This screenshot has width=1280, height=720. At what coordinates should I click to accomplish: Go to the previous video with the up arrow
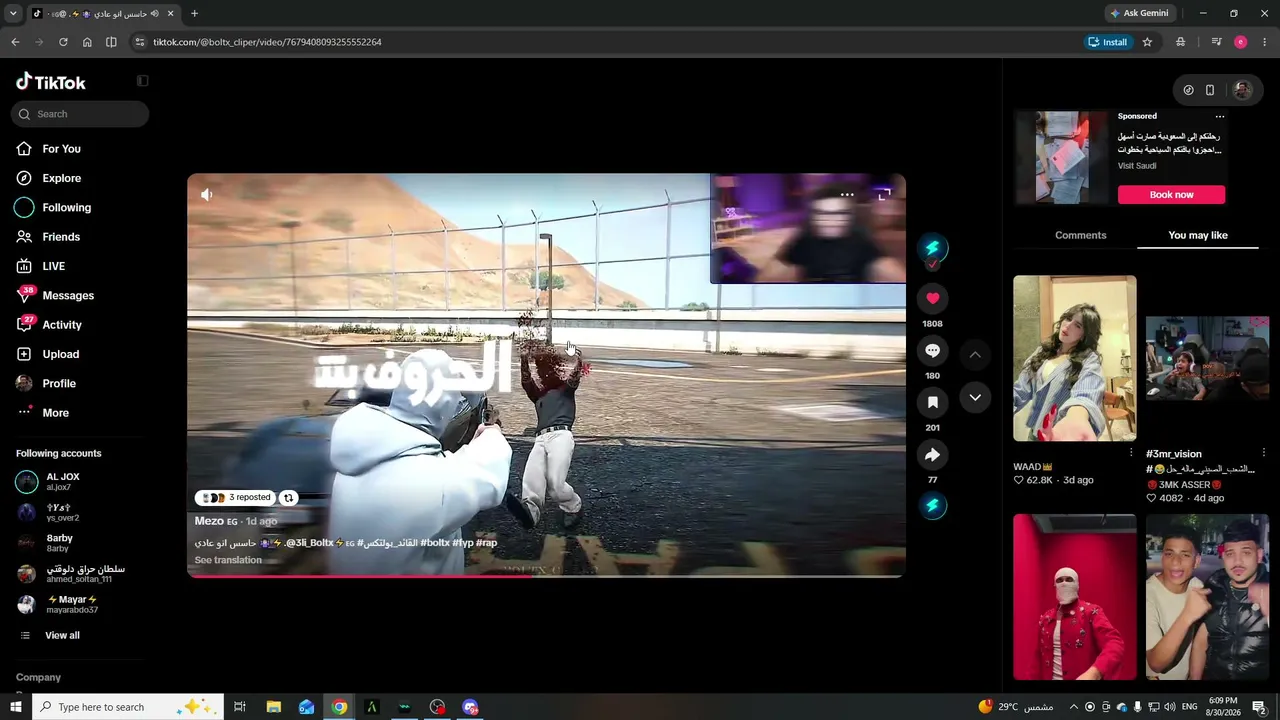975,355
